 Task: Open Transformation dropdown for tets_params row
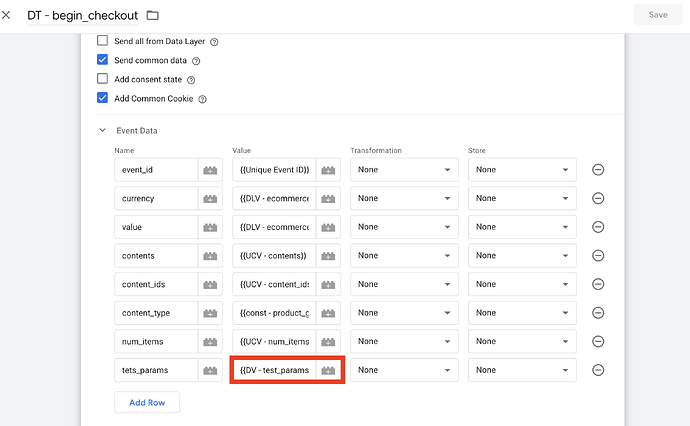pos(404,370)
